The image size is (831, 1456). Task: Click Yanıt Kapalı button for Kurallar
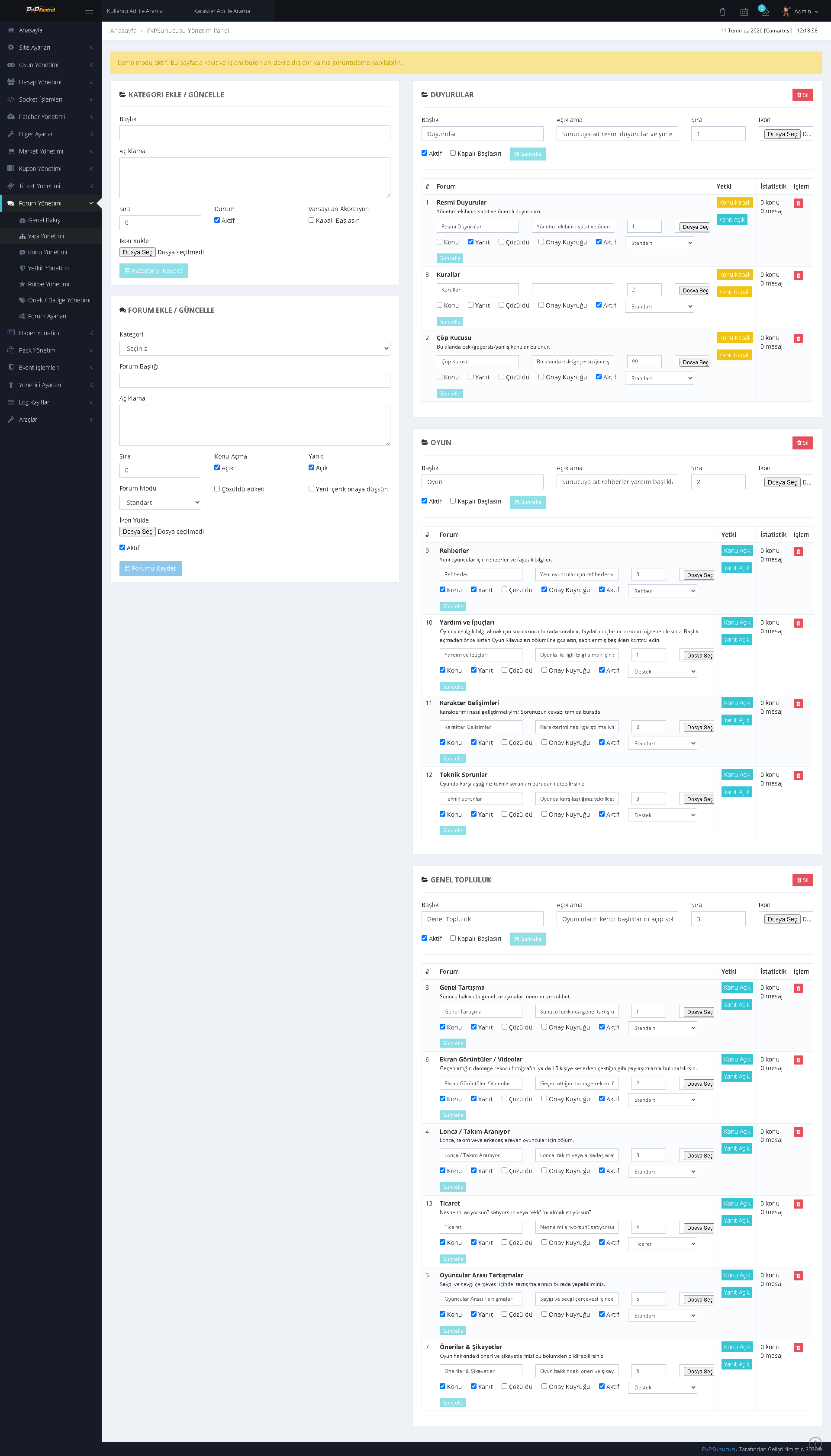(734, 292)
